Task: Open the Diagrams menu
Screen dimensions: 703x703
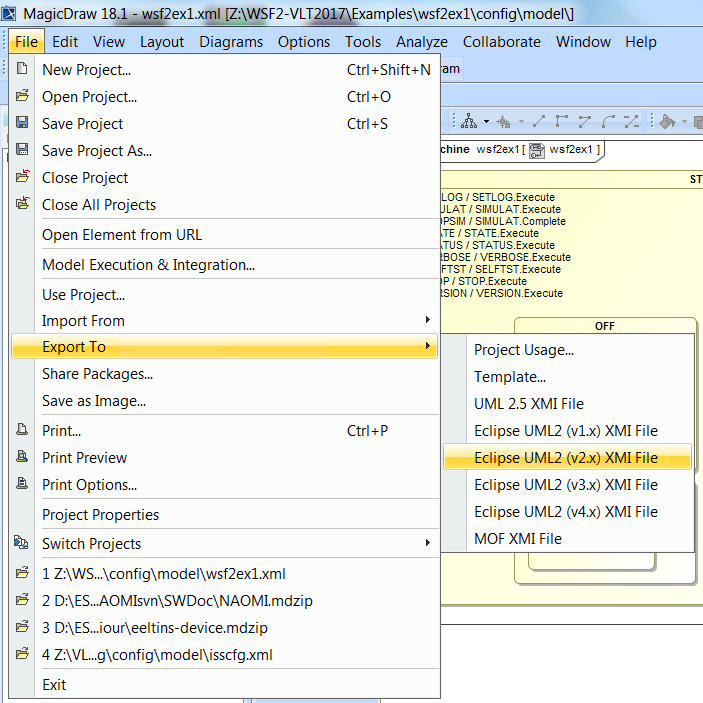Action: point(231,41)
